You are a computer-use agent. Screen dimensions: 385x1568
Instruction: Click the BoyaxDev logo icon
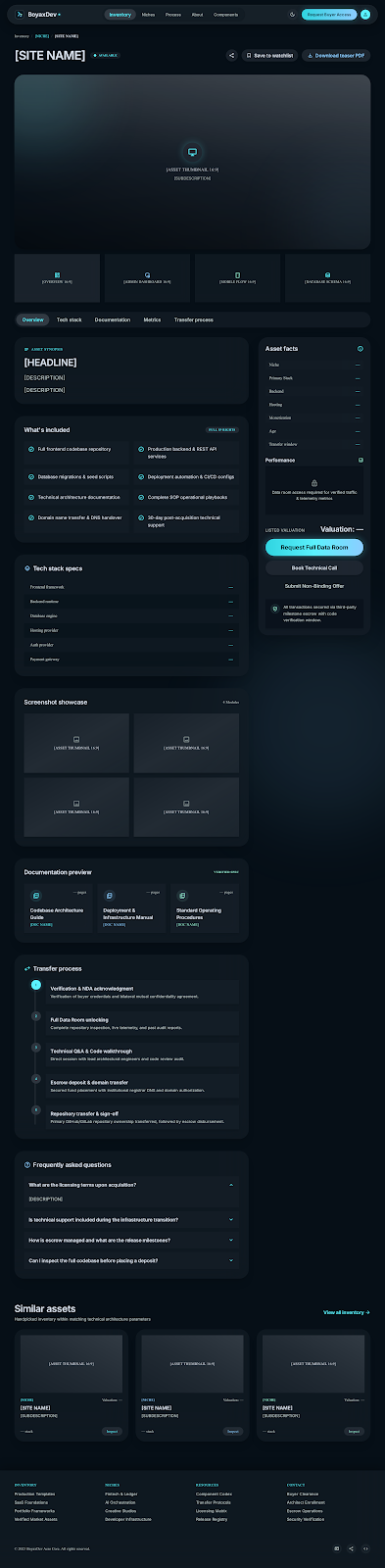click(20, 15)
